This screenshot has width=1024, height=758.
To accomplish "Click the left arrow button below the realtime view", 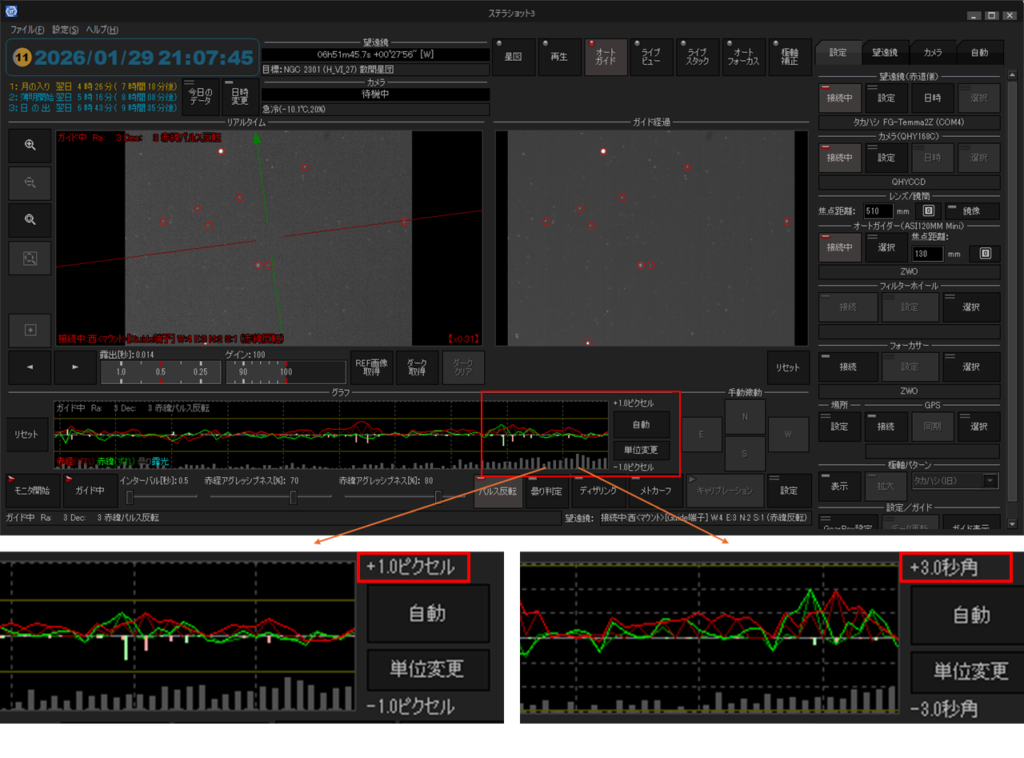I will [x=30, y=368].
